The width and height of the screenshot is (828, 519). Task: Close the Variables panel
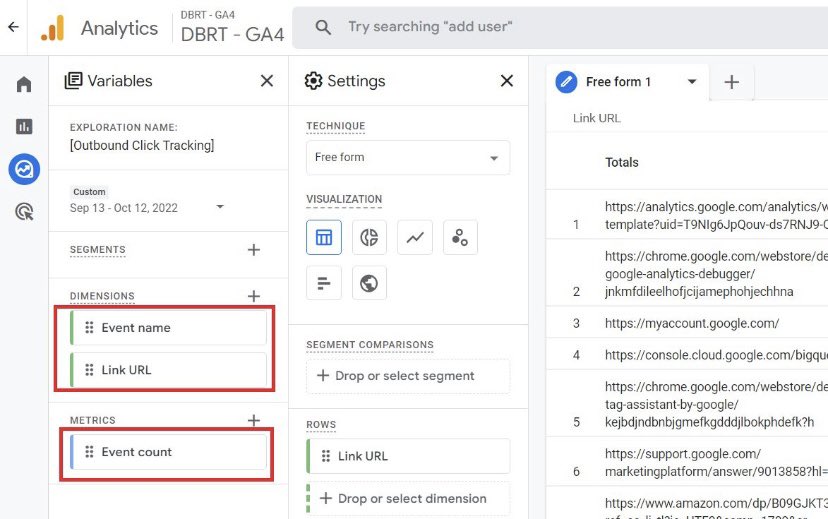pyautogui.click(x=267, y=81)
